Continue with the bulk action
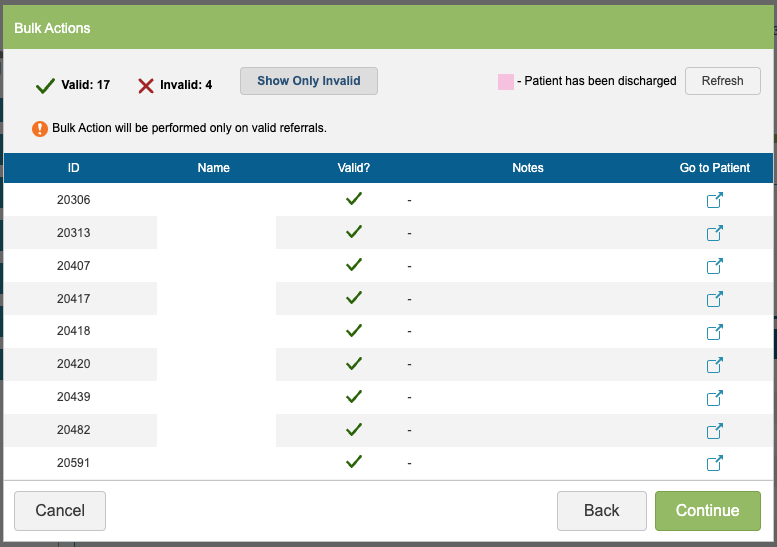The image size is (777, 547). [x=707, y=511]
